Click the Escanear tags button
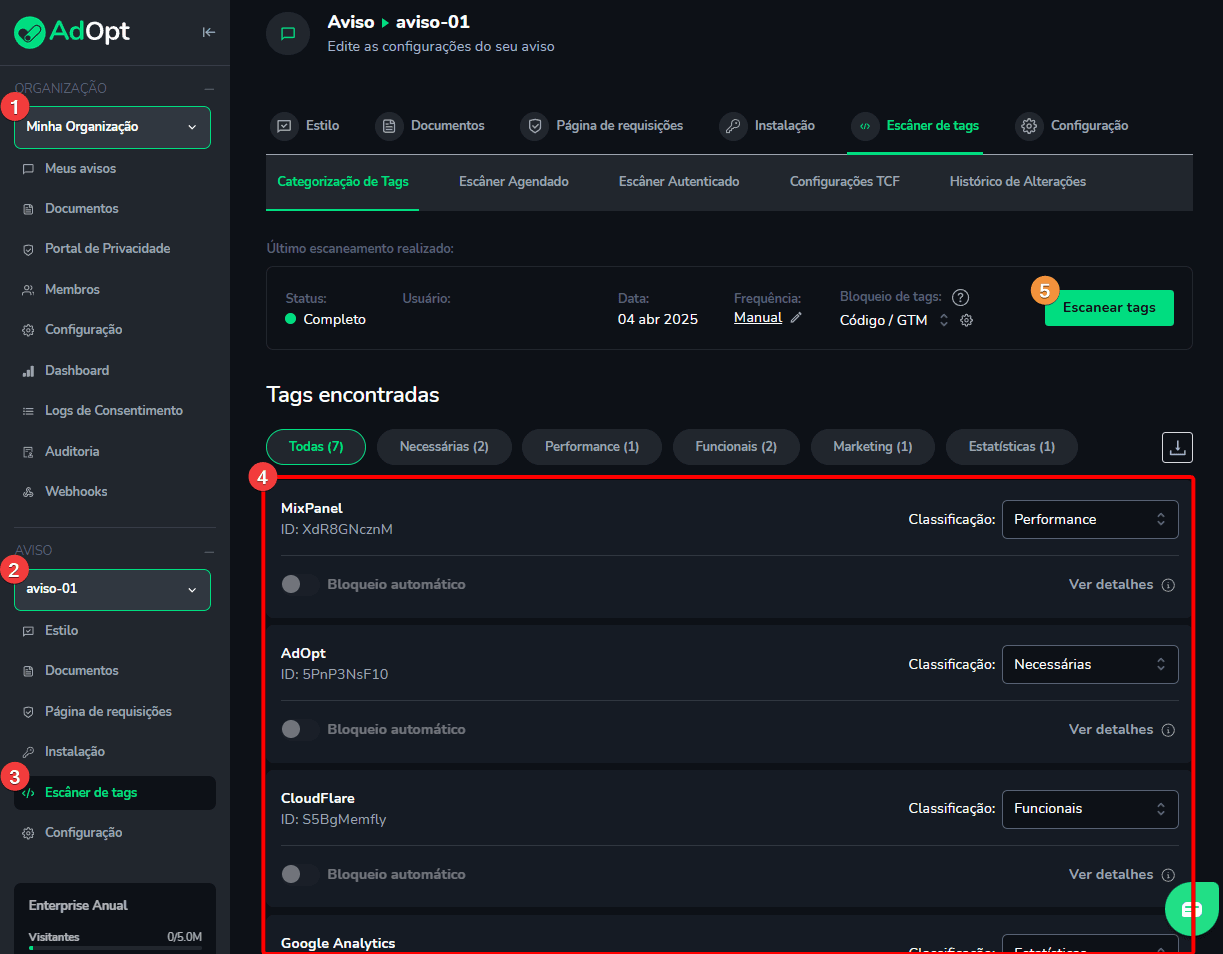The image size is (1223, 954). click(x=1109, y=308)
